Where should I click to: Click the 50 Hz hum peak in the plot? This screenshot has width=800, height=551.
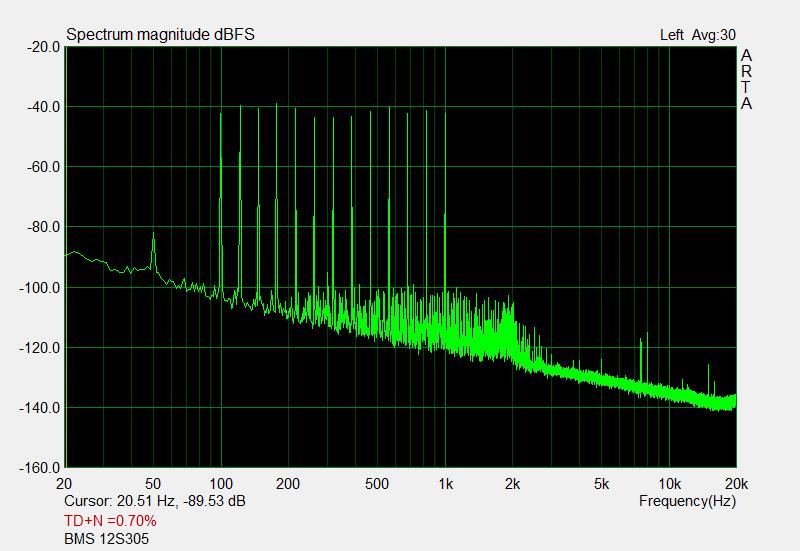pos(153,236)
